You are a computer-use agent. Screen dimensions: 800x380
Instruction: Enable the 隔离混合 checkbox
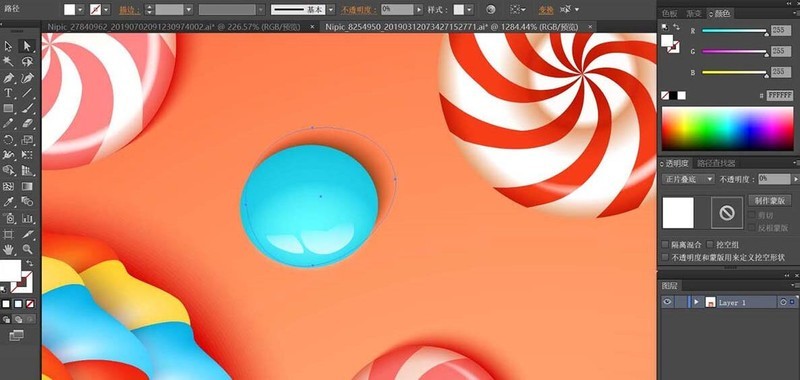[665, 245]
